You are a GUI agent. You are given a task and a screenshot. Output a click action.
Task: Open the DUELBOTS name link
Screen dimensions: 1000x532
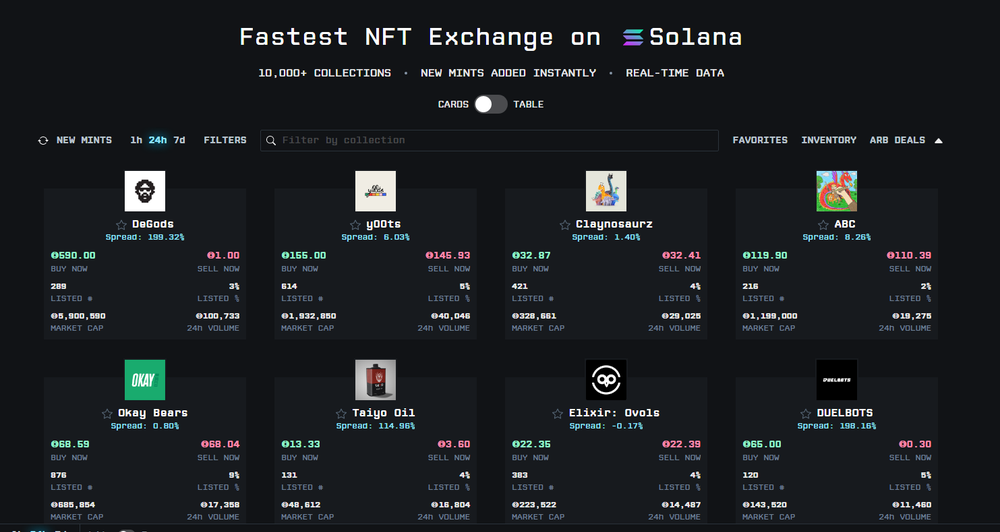tap(845, 413)
